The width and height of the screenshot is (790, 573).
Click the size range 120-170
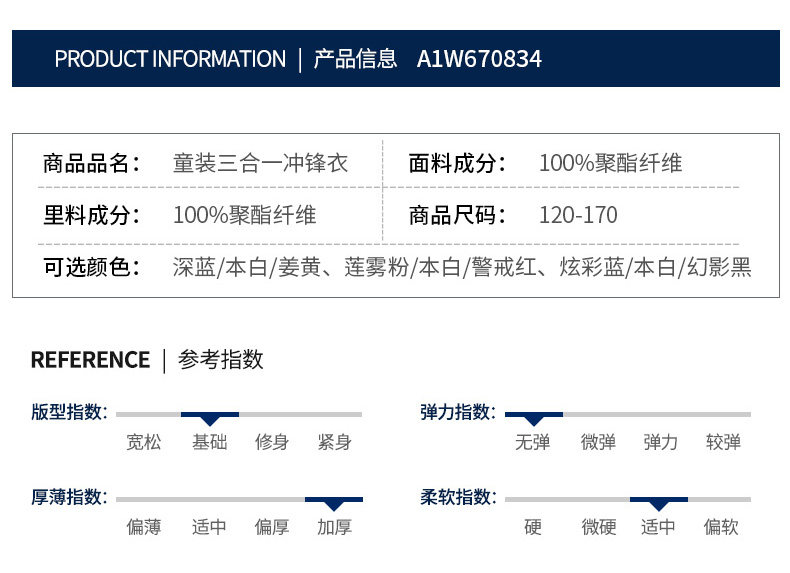578,215
